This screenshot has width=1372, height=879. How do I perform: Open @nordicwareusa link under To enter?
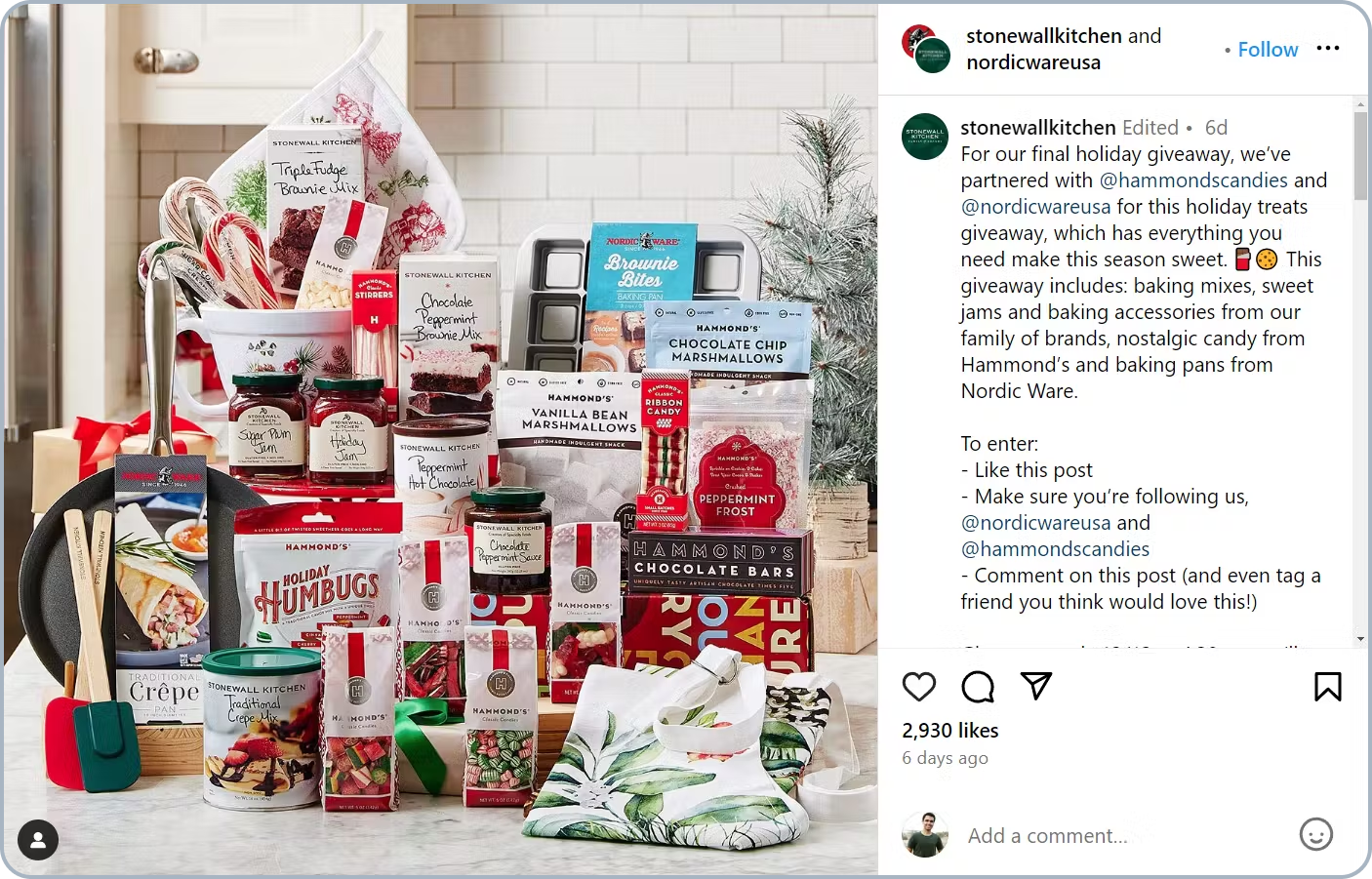[1035, 523]
